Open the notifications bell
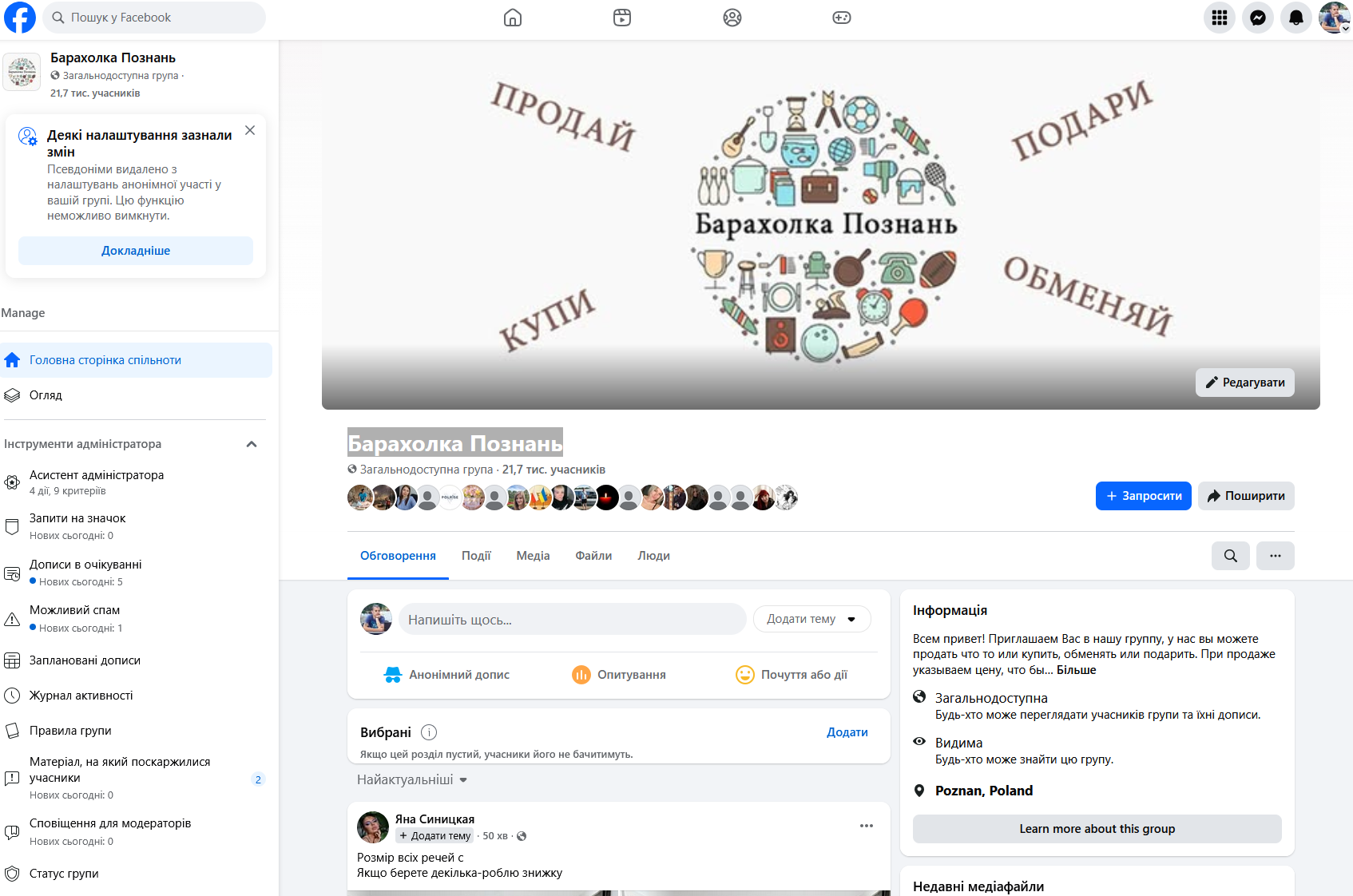The height and width of the screenshot is (896, 1353). click(x=1295, y=18)
